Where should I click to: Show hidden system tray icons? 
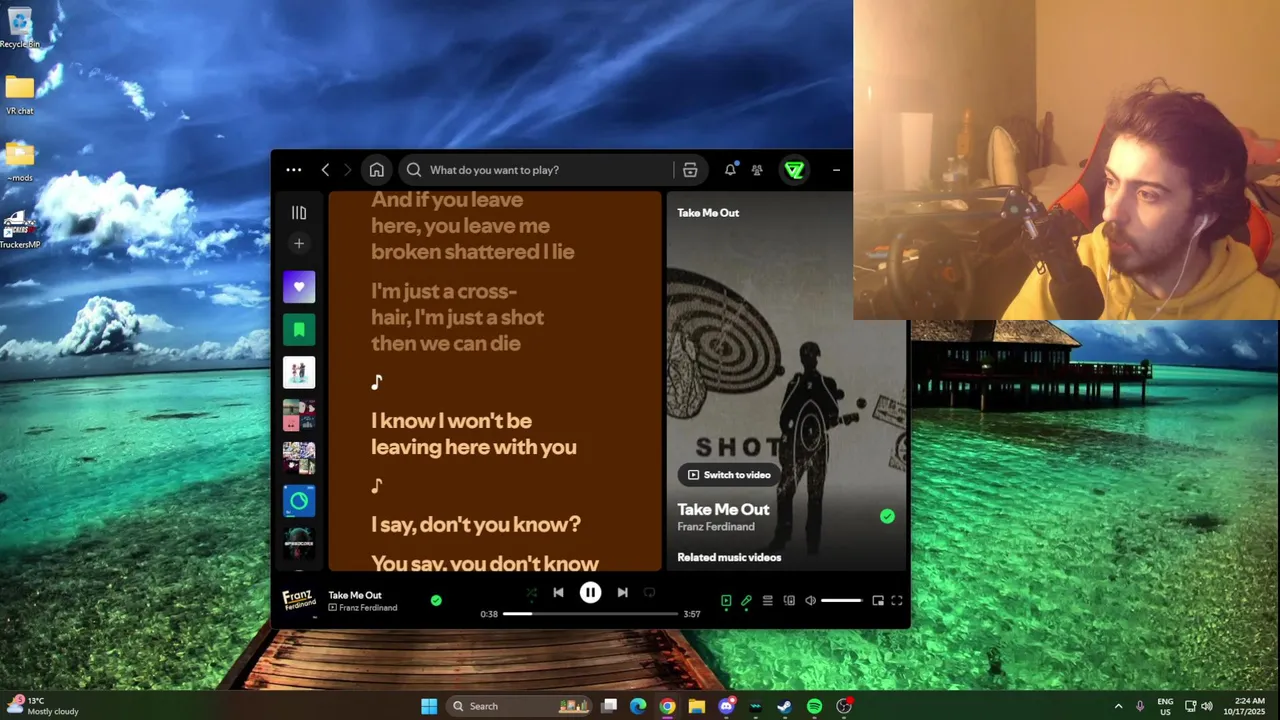[x=1119, y=706]
